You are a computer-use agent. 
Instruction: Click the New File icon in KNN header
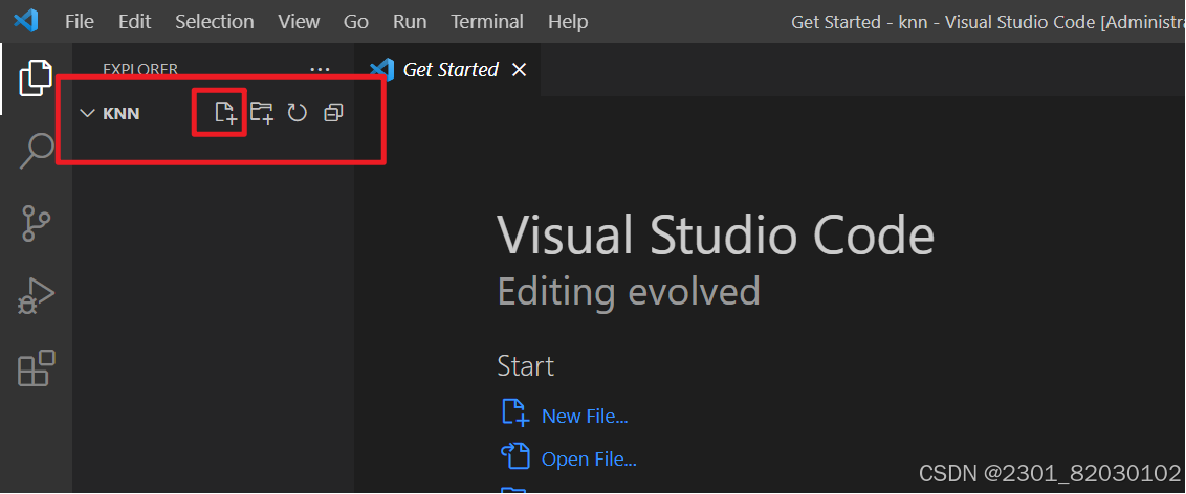[x=225, y=113]
